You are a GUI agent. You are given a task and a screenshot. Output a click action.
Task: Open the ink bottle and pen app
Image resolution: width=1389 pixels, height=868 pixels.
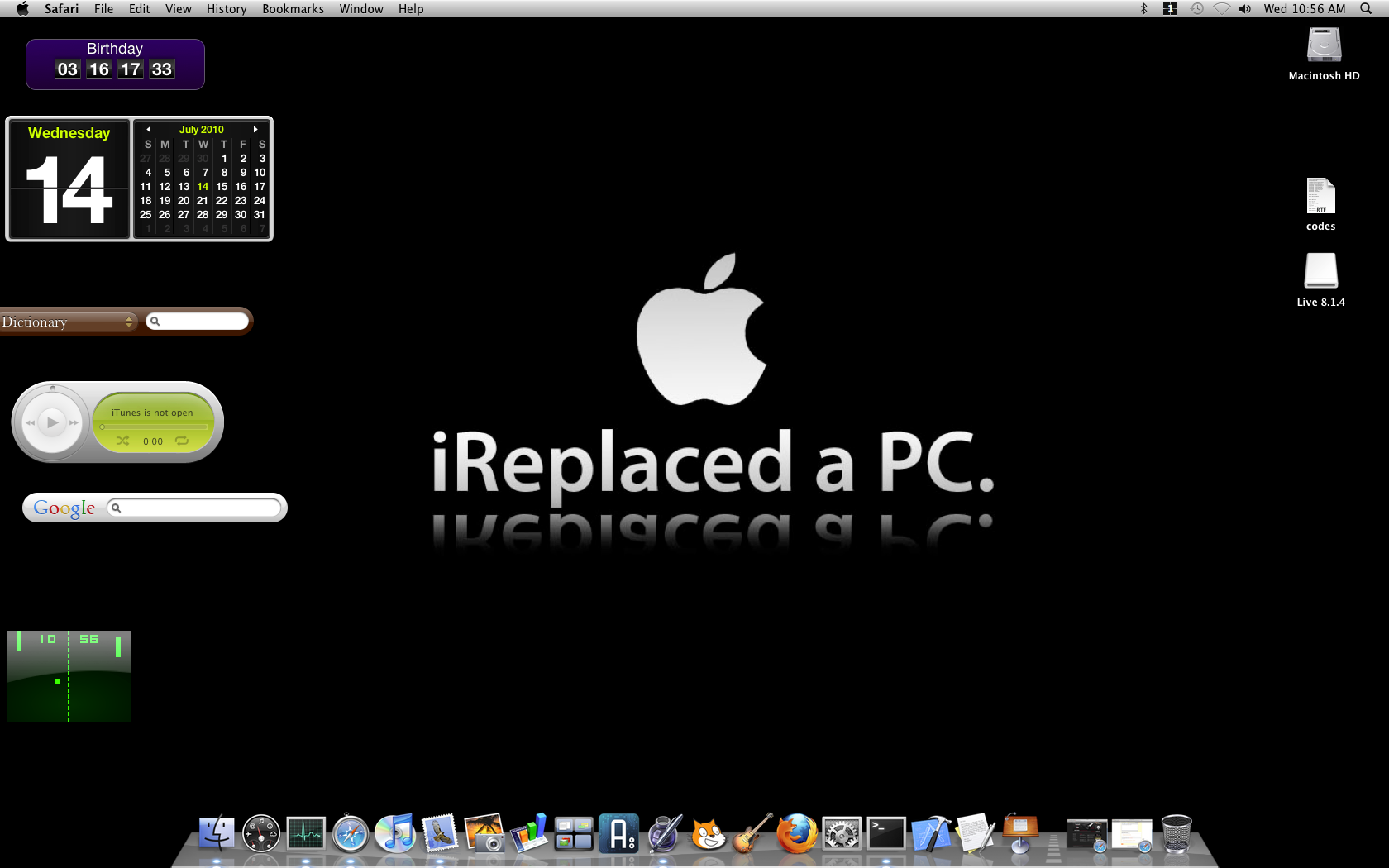(664, 833)
